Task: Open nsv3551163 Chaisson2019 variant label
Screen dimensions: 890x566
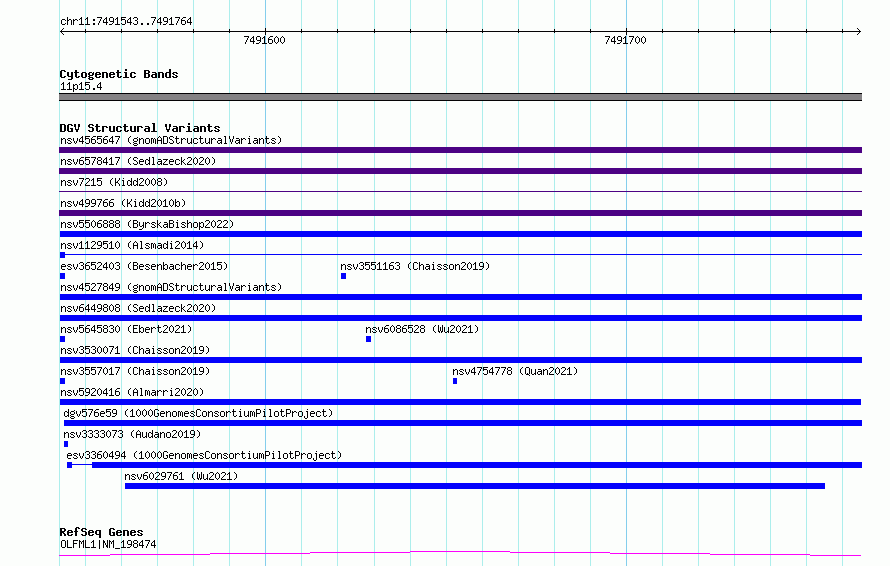Action: point(415,266)
